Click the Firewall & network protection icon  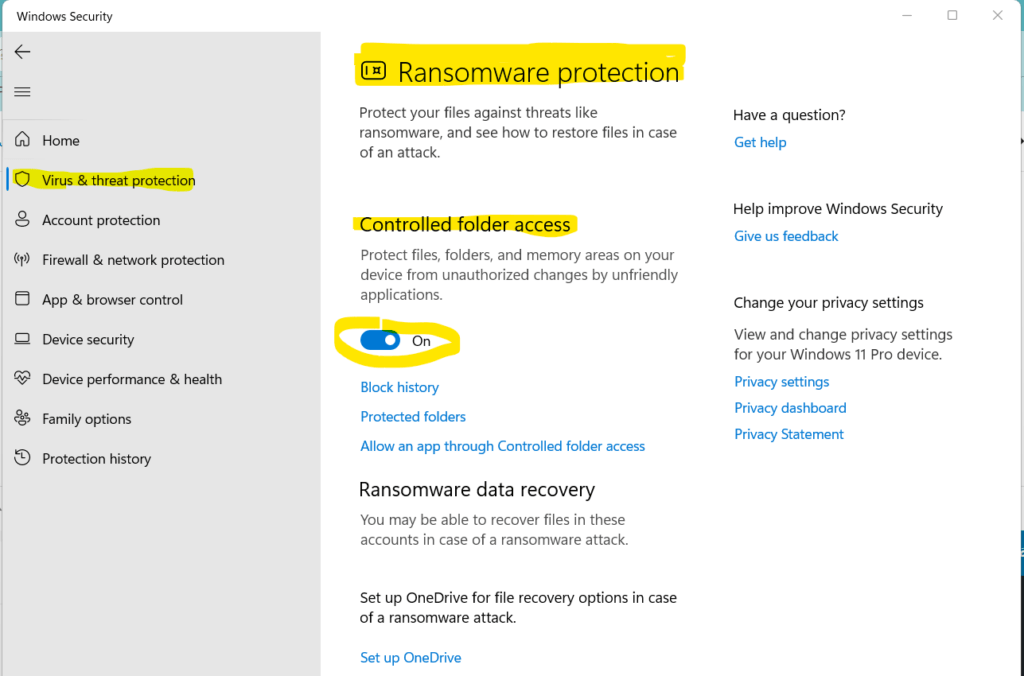click(x=22, y=260)
